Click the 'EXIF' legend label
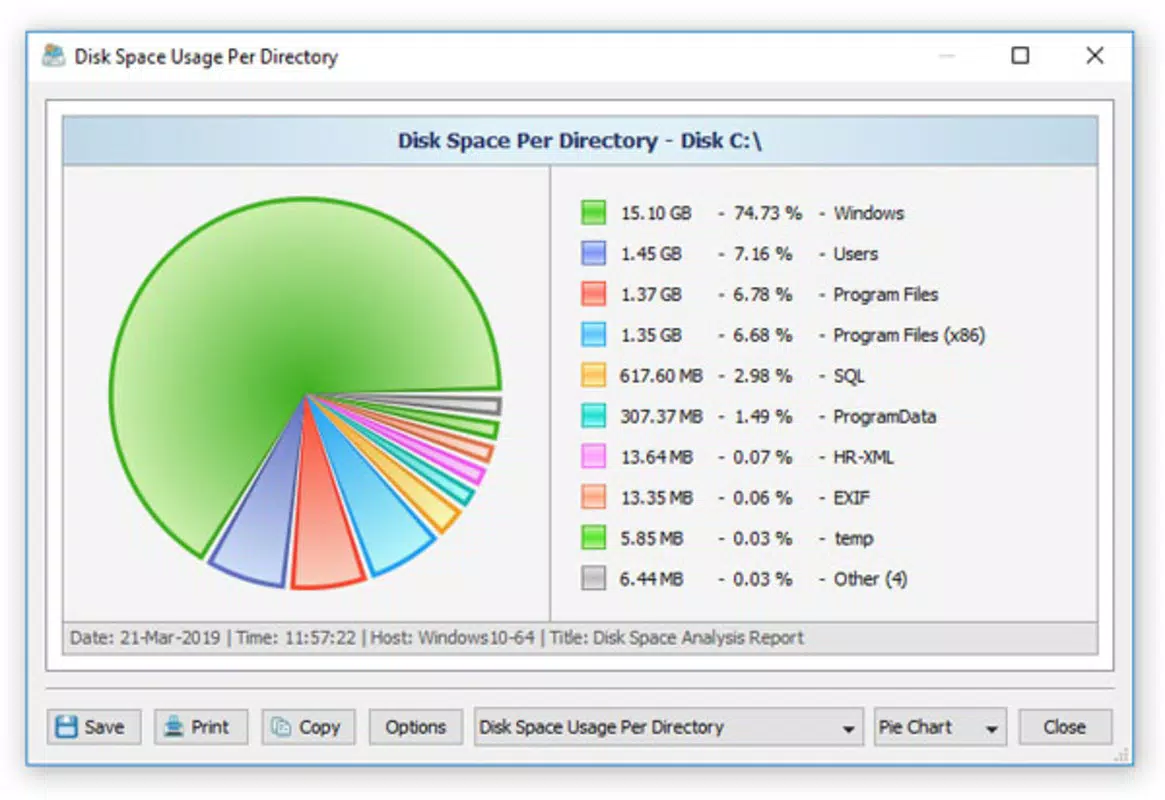Screen dimensions: 1165x800 [x=851, y=498]
